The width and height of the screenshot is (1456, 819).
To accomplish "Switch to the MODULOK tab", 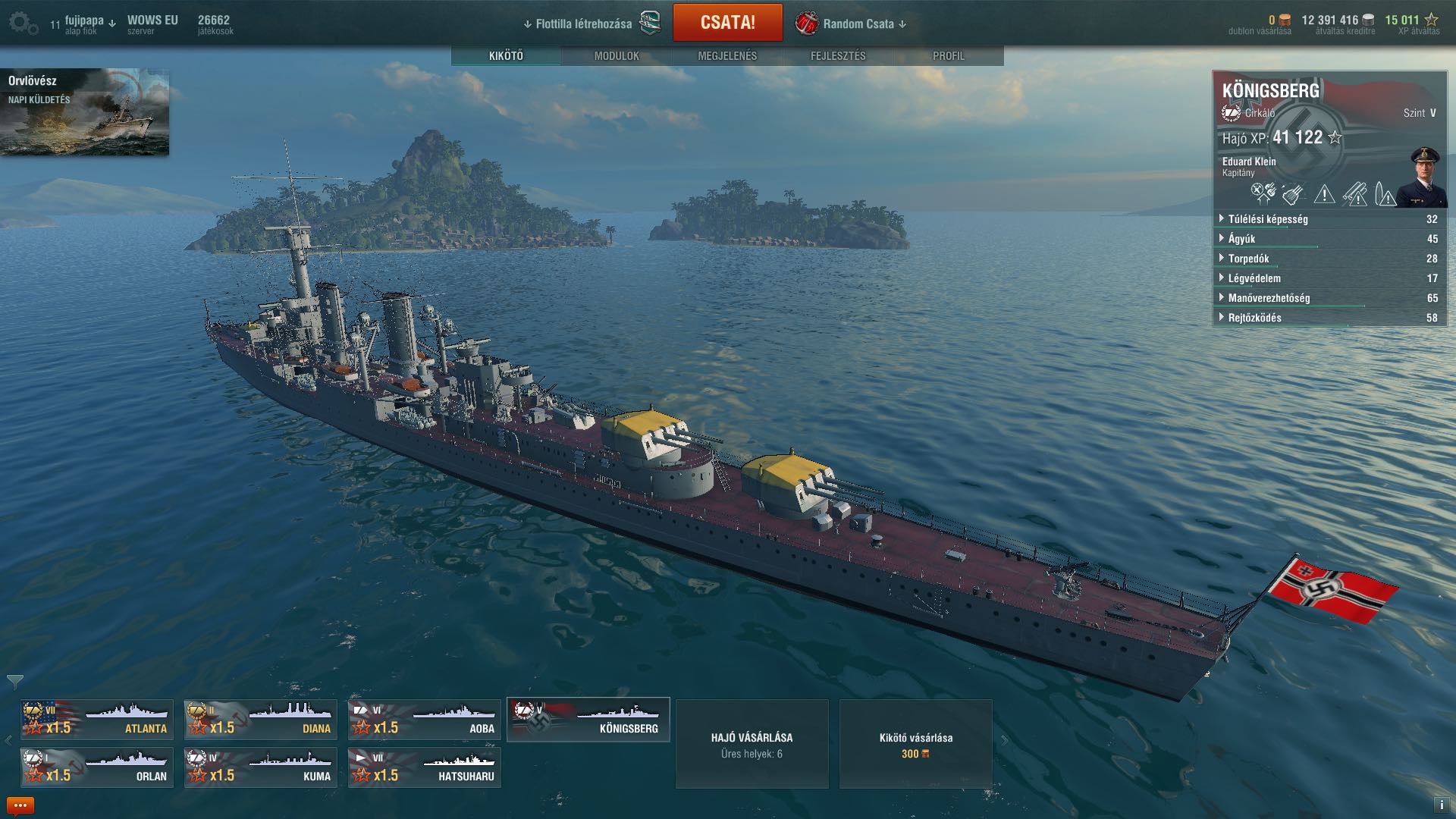I will pyautogui.click(x=617, y=56).
